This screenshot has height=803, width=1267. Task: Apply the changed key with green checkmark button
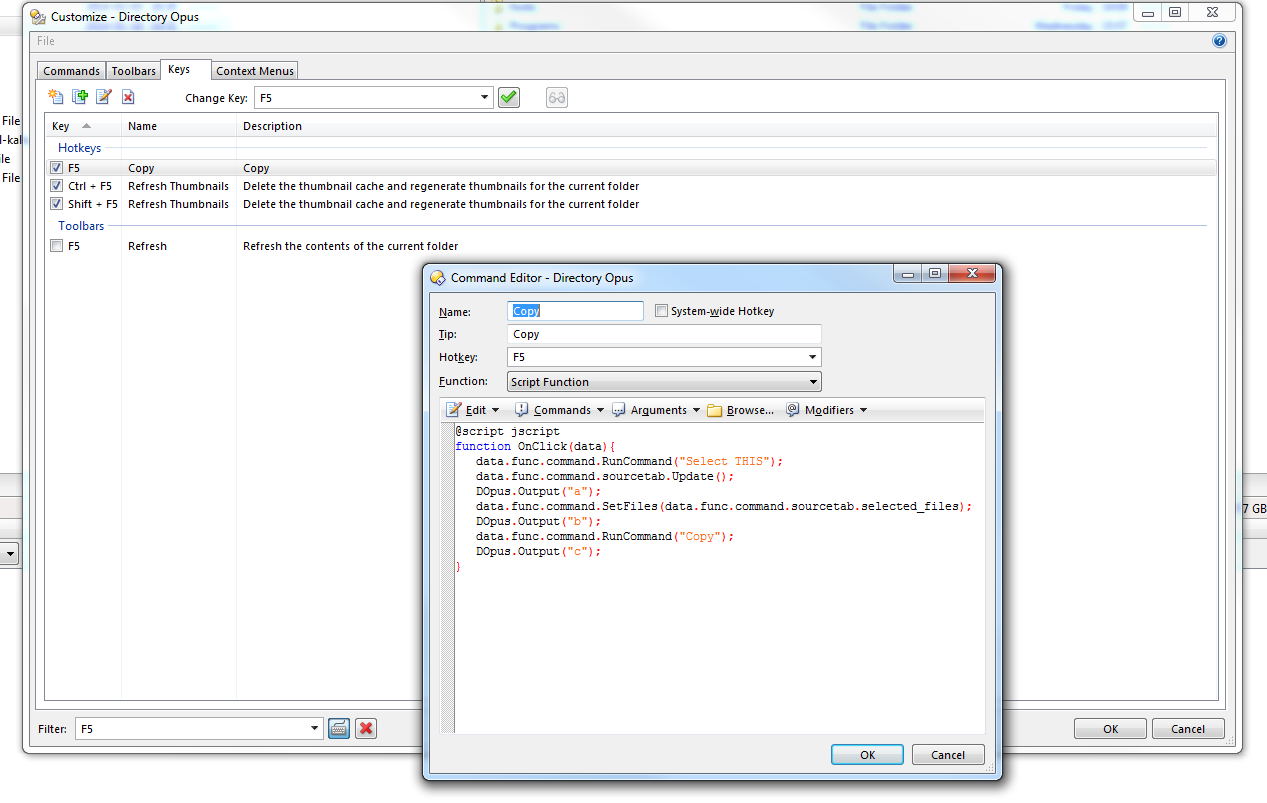tap(509, 98)
